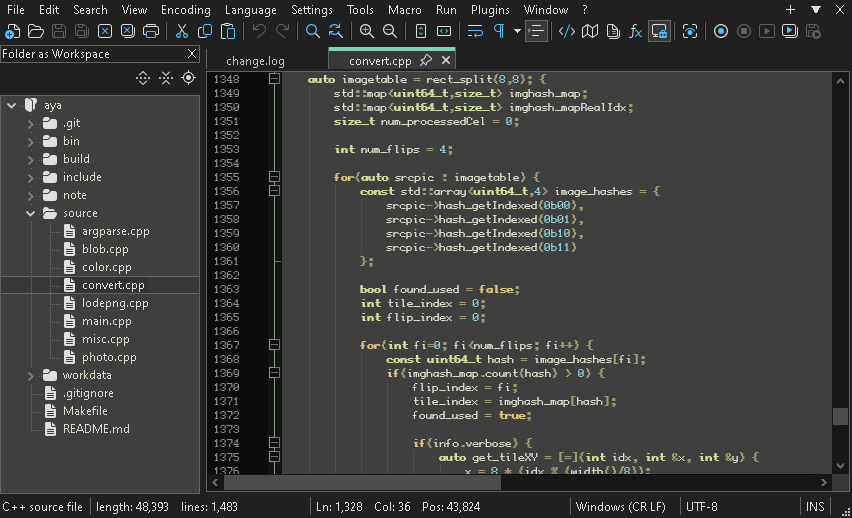Click the Print toolbar icon
The image size is (852, 518).
[151, 31]
